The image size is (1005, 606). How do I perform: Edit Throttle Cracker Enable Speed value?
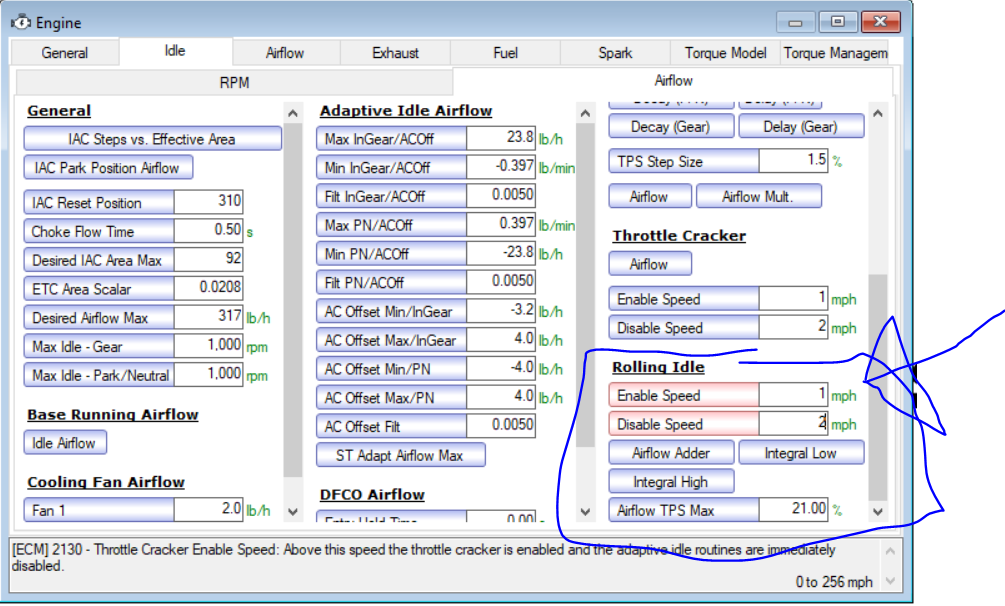point(793,298)
